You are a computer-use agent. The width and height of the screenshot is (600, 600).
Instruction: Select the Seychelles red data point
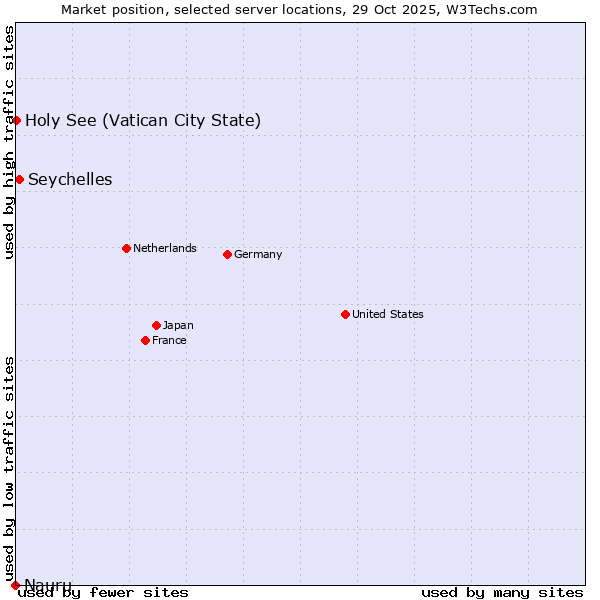[19, 180]
